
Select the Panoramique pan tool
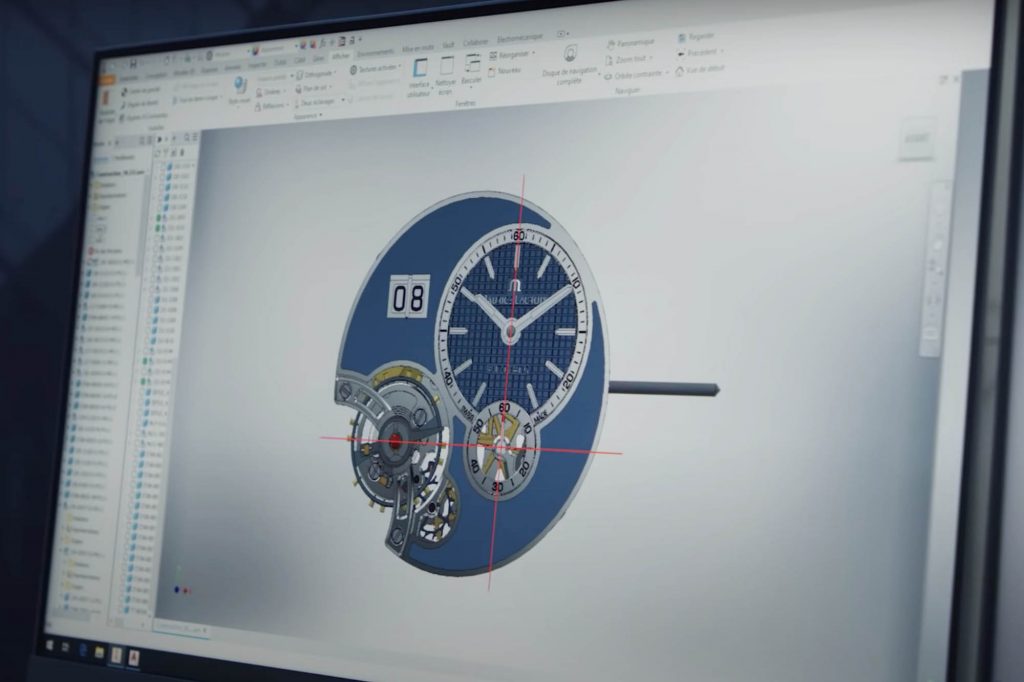tap(630, 43)
